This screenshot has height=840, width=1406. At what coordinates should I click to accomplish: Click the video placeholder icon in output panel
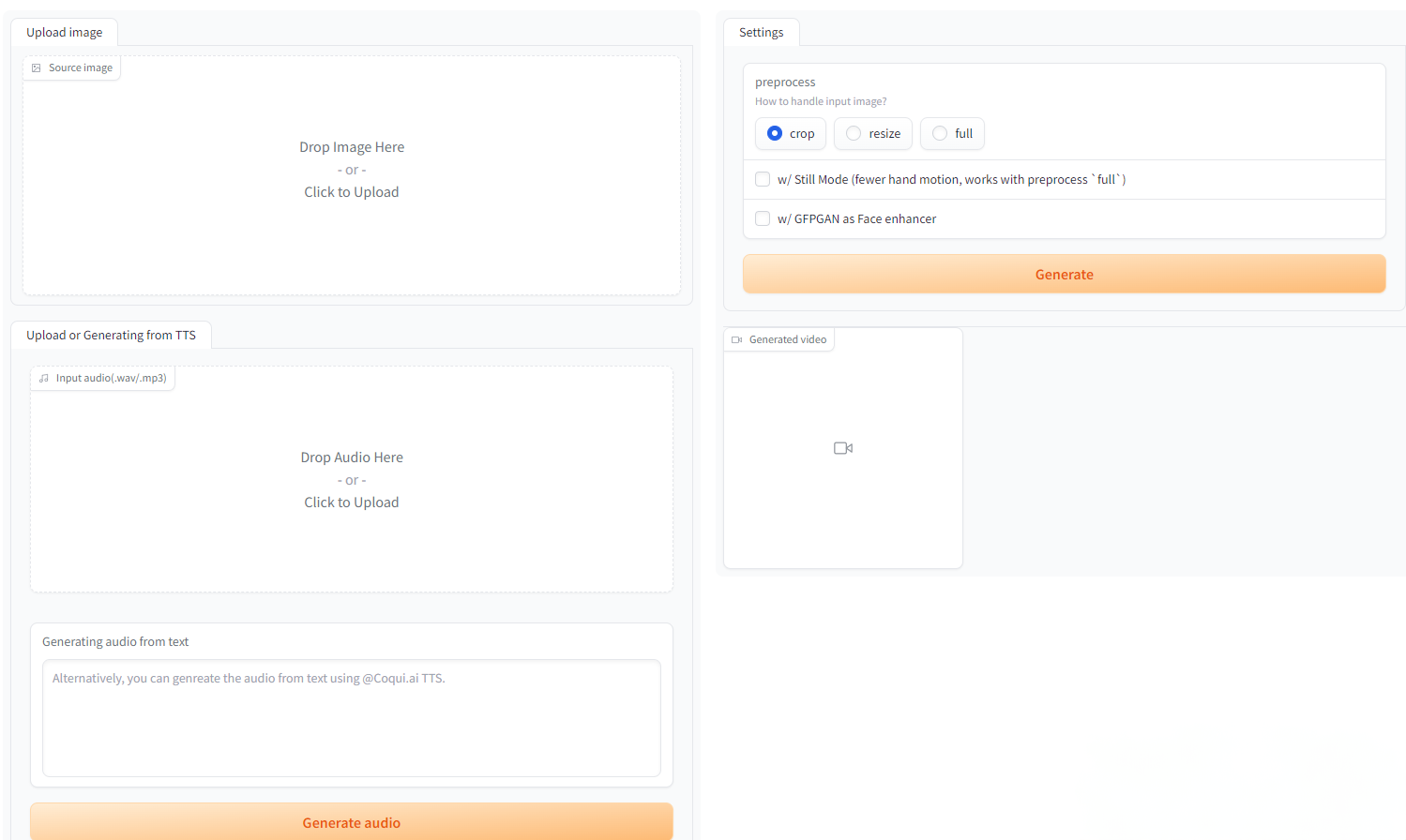(x=843, y=448)
